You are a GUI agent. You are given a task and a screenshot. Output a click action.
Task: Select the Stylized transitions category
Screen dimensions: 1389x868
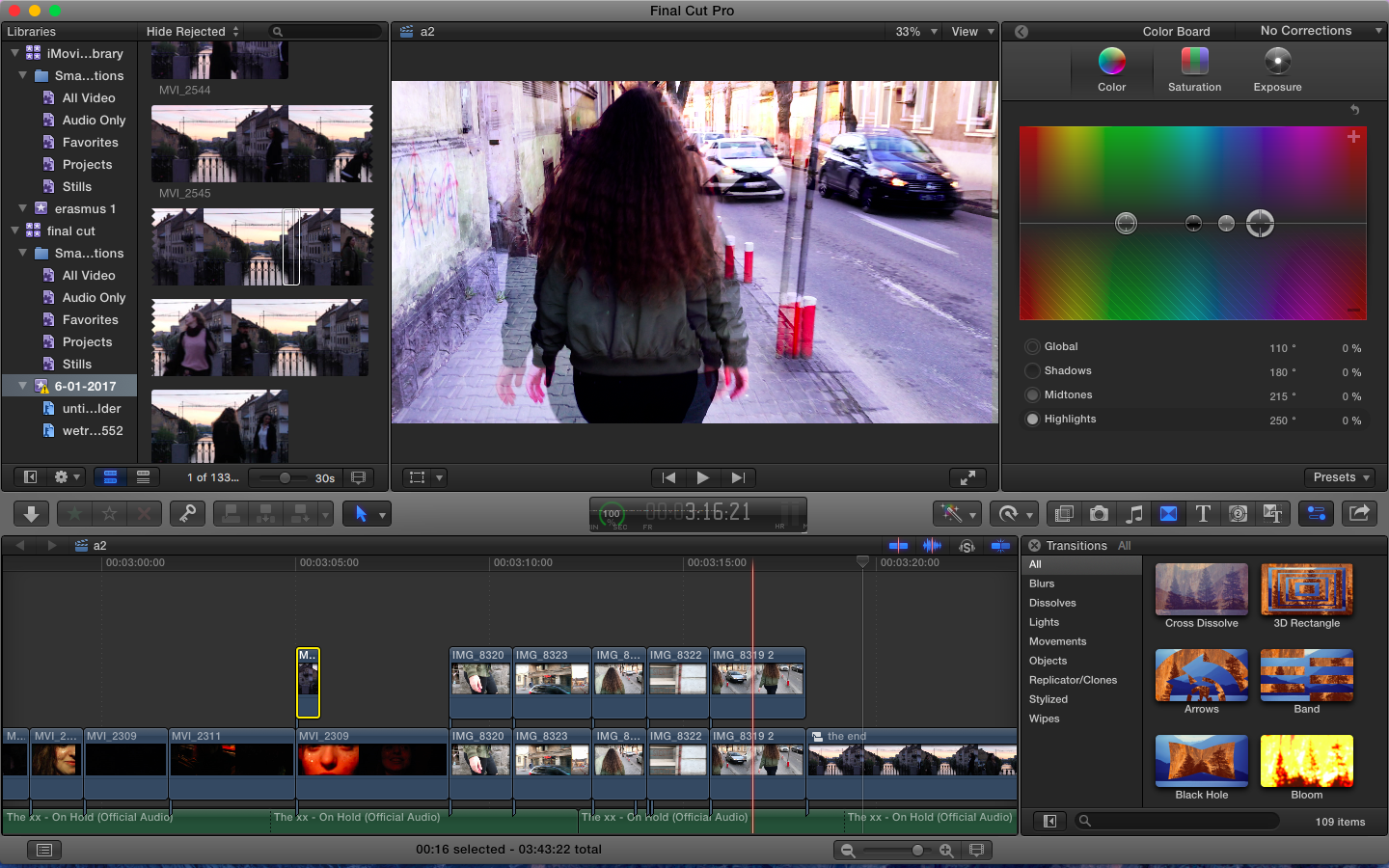[1049, 699]
